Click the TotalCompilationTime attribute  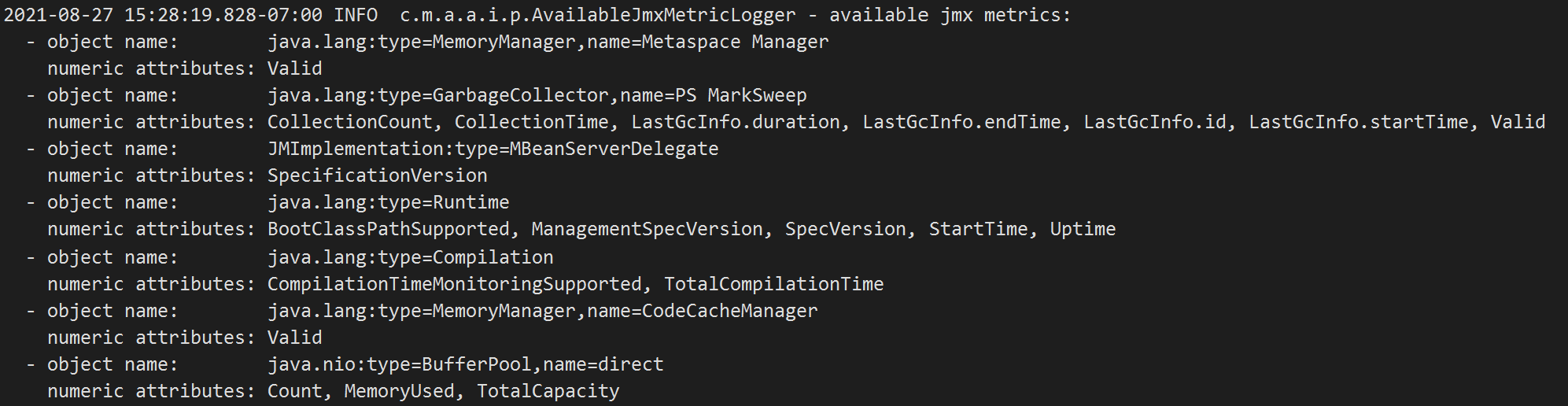[774, 284]
